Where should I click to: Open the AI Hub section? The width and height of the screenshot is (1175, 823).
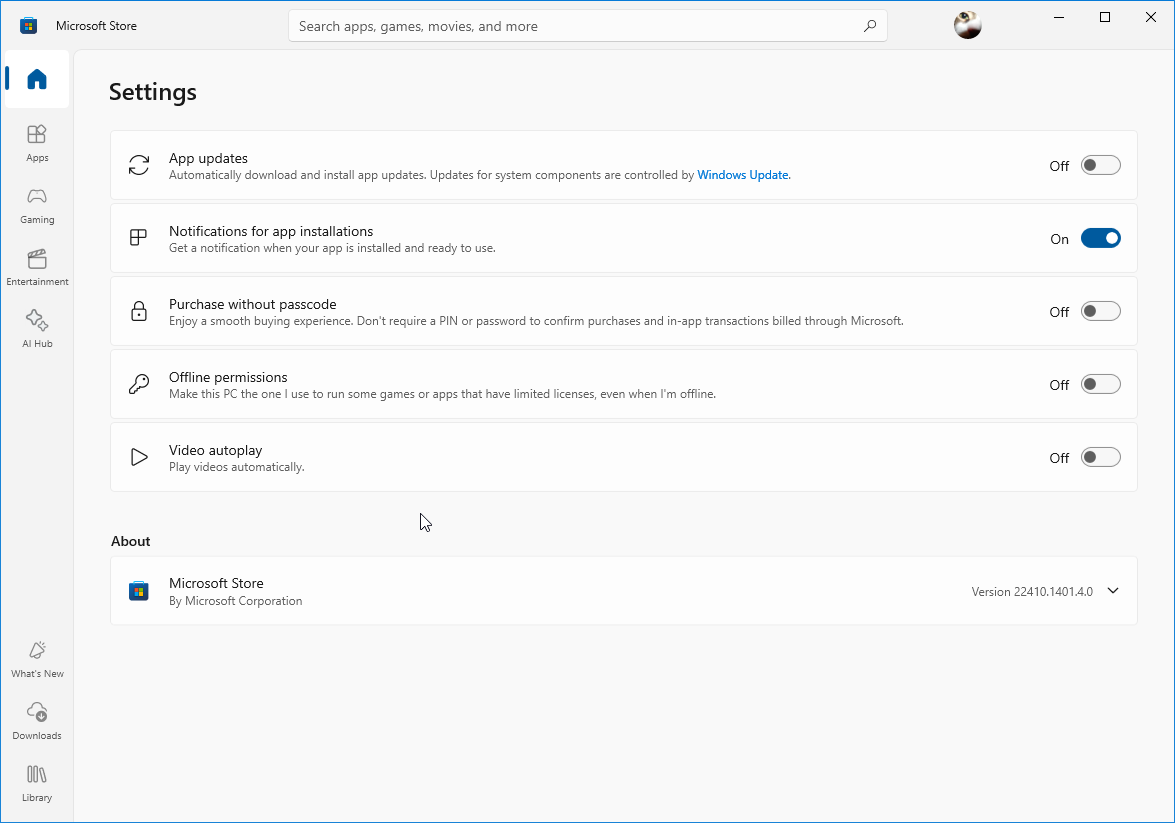pos(37,329)
